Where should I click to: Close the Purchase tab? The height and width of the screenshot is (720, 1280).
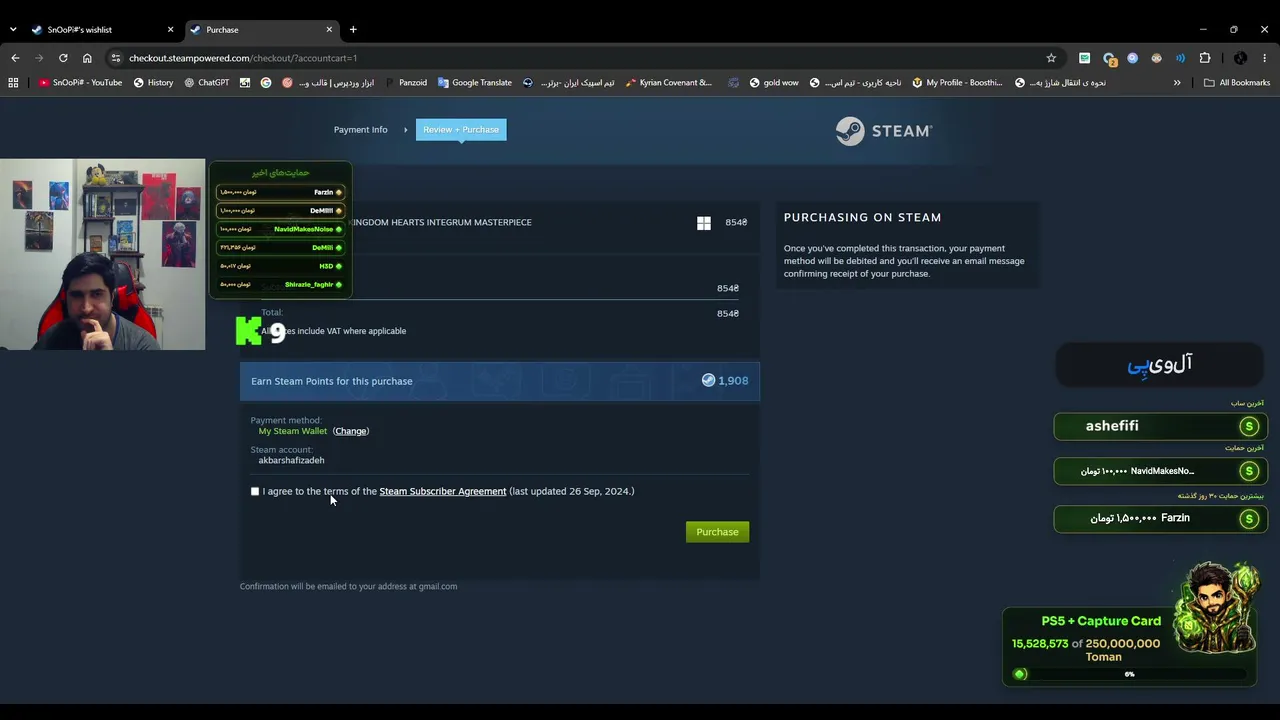coord(328,30)
